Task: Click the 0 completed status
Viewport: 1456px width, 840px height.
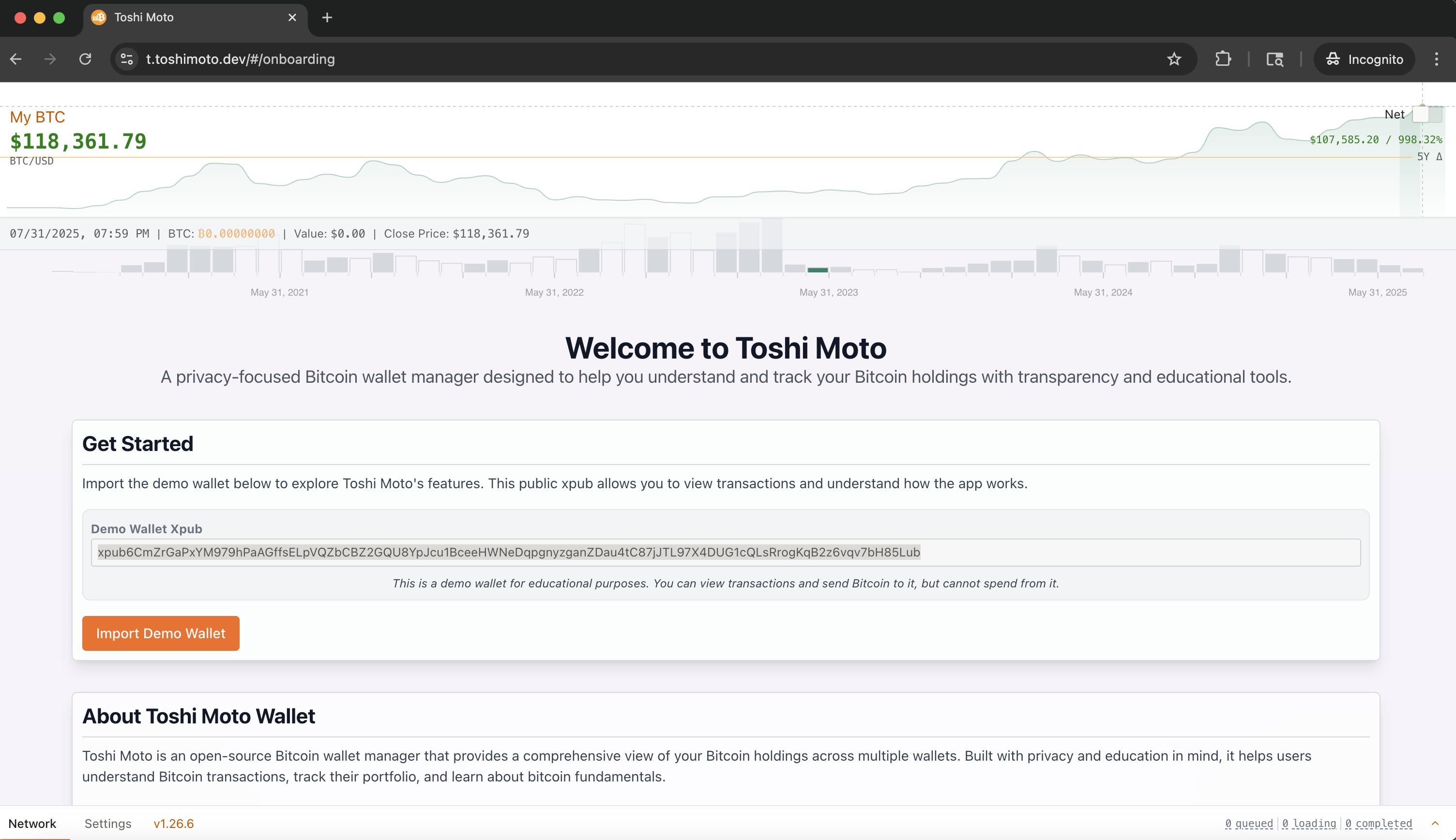Action: click(x=1379, y=823)
